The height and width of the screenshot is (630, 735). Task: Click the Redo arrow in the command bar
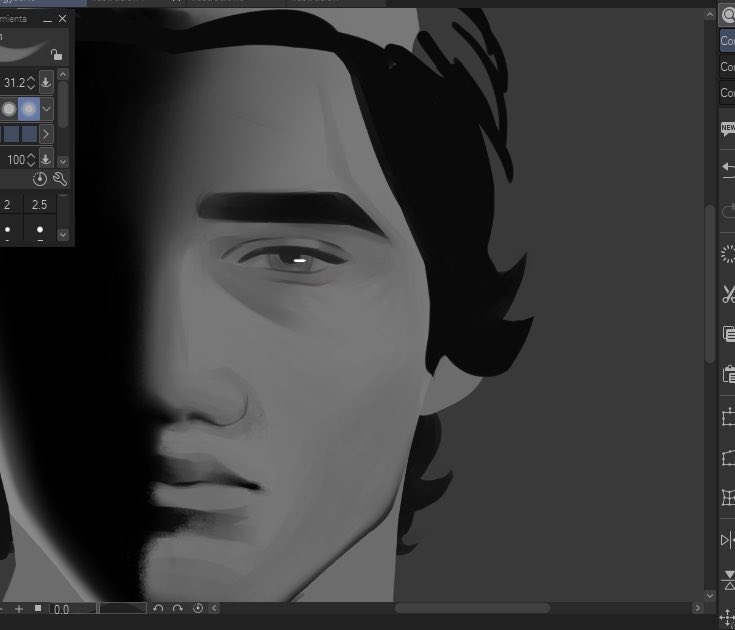click(728, 210)
